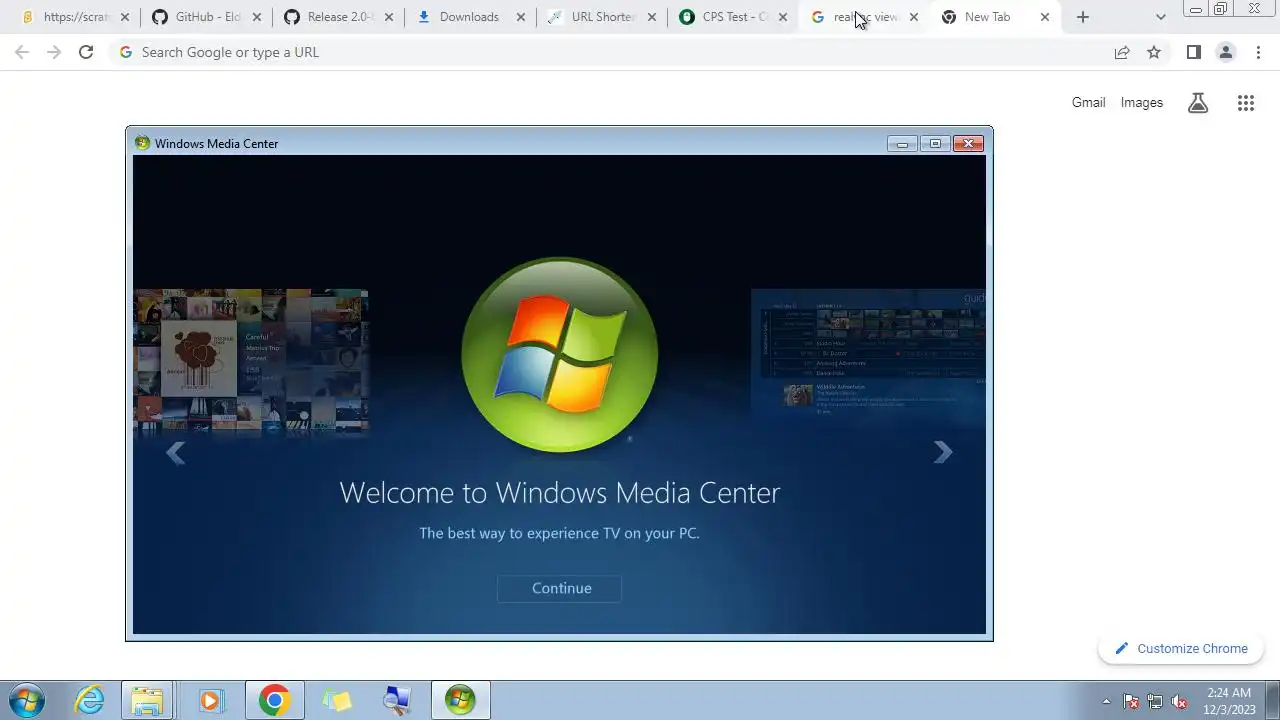Click the music library preview thumbnail

[251, 363]
